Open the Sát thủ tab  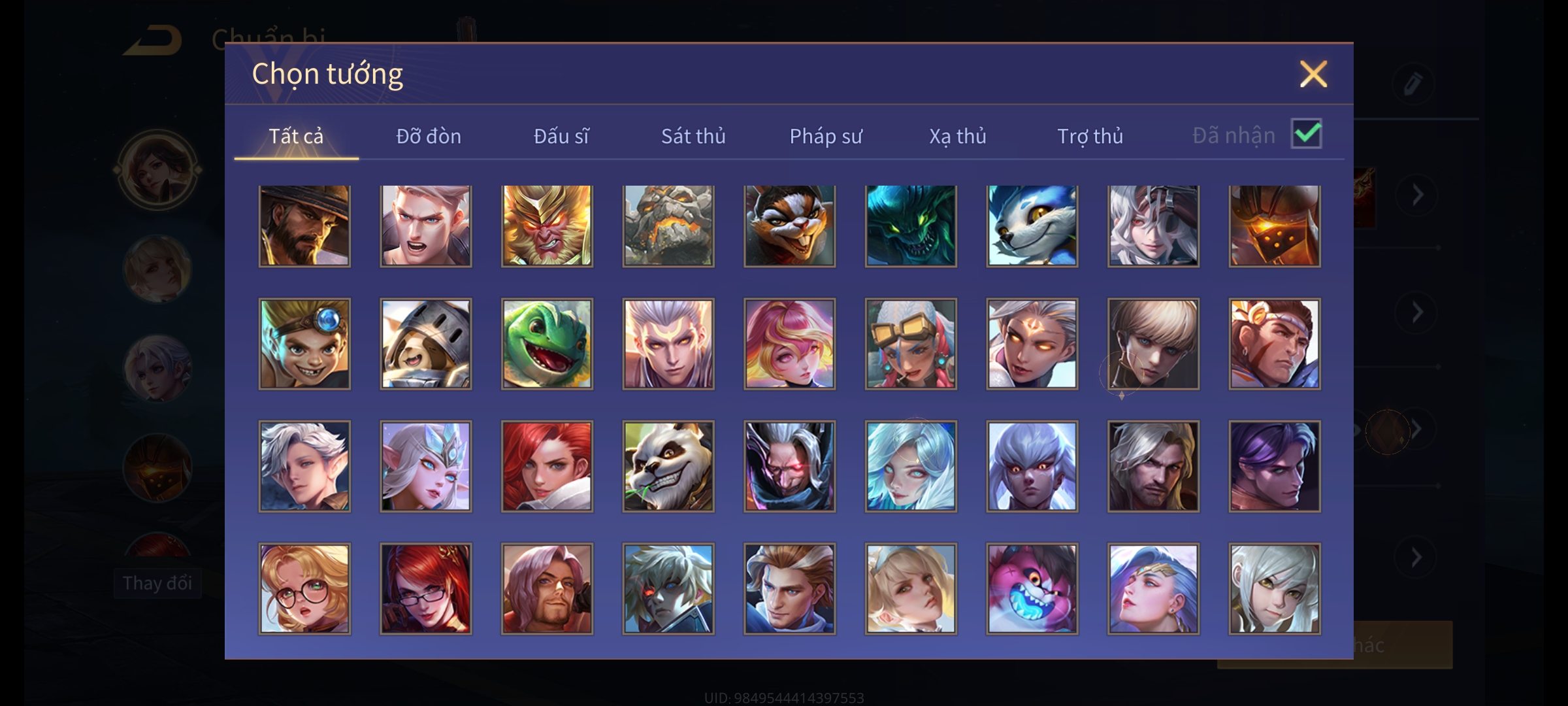click(x=693, y=136)
